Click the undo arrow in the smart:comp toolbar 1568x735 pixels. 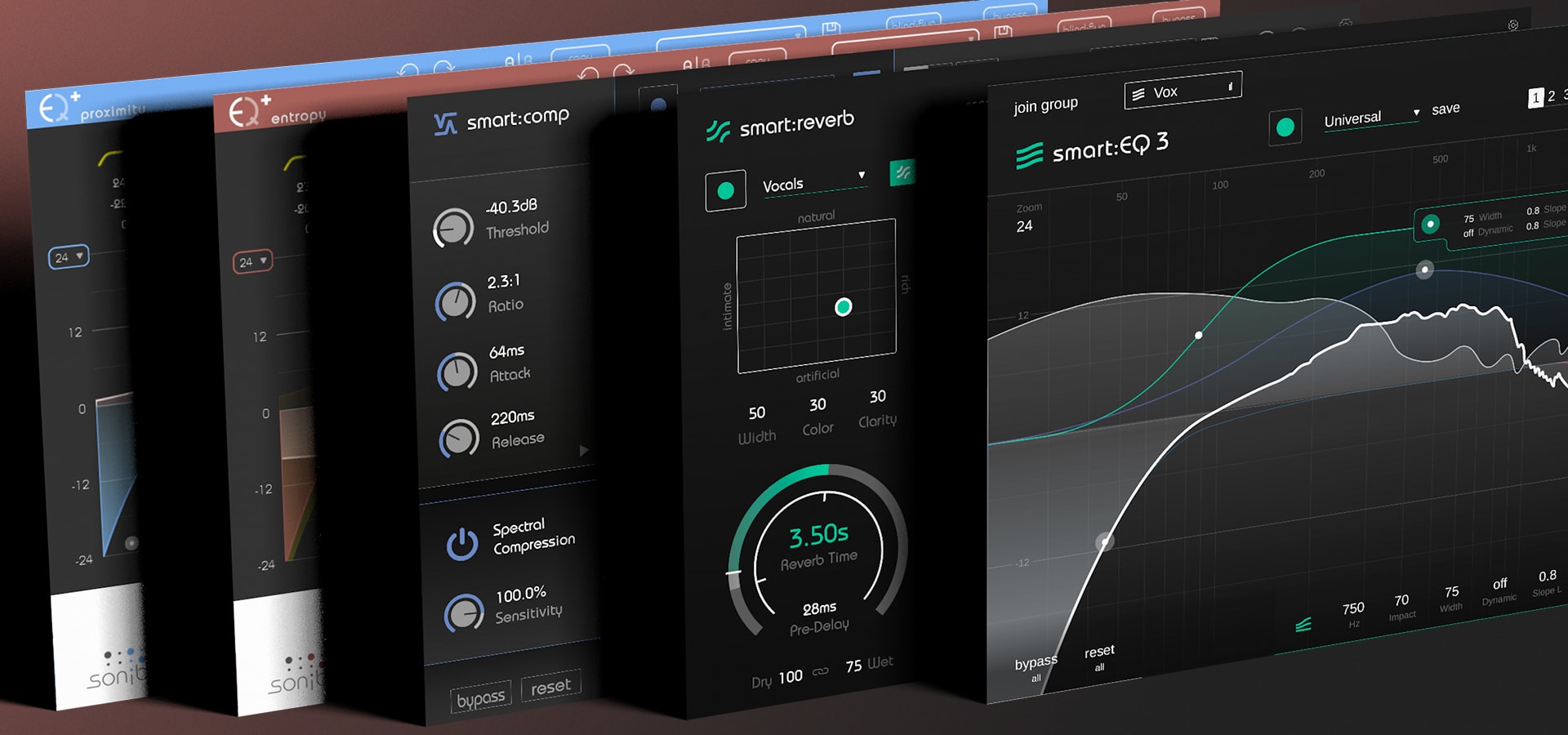pos(588,73)
